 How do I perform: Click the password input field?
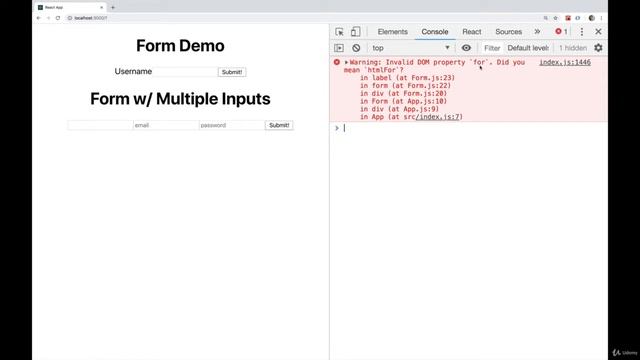(x=232, y=125)
